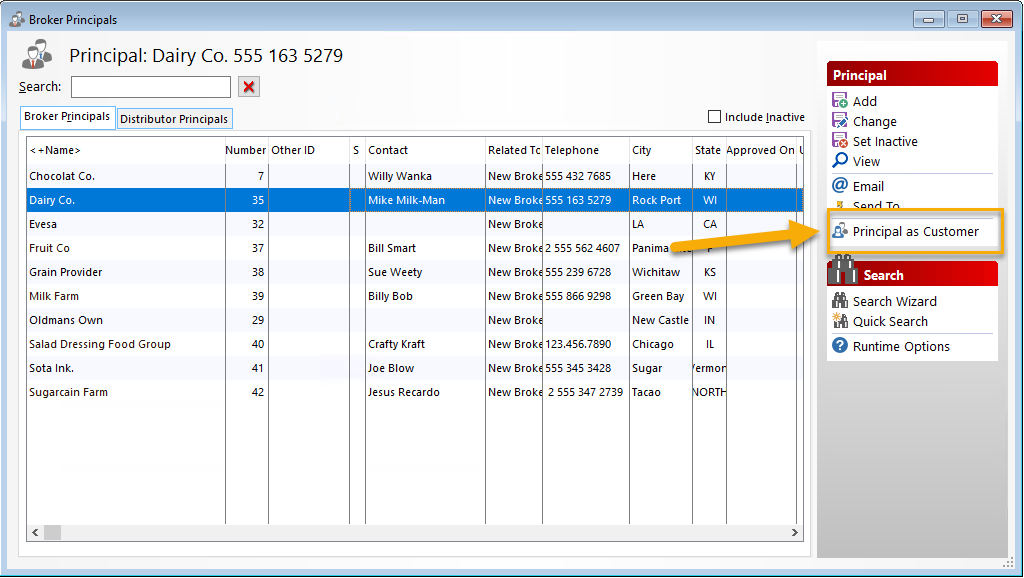Click the city Green Bay cell
Screen dimensions: 1024x578
658,297
